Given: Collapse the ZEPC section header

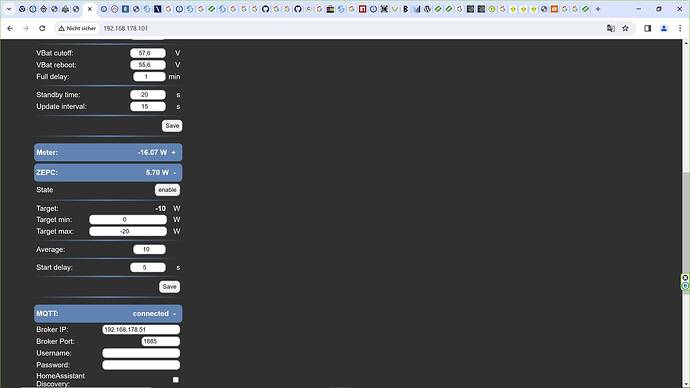Looking at the screenshot, I should pyautogui.click(x=108, y=172).
